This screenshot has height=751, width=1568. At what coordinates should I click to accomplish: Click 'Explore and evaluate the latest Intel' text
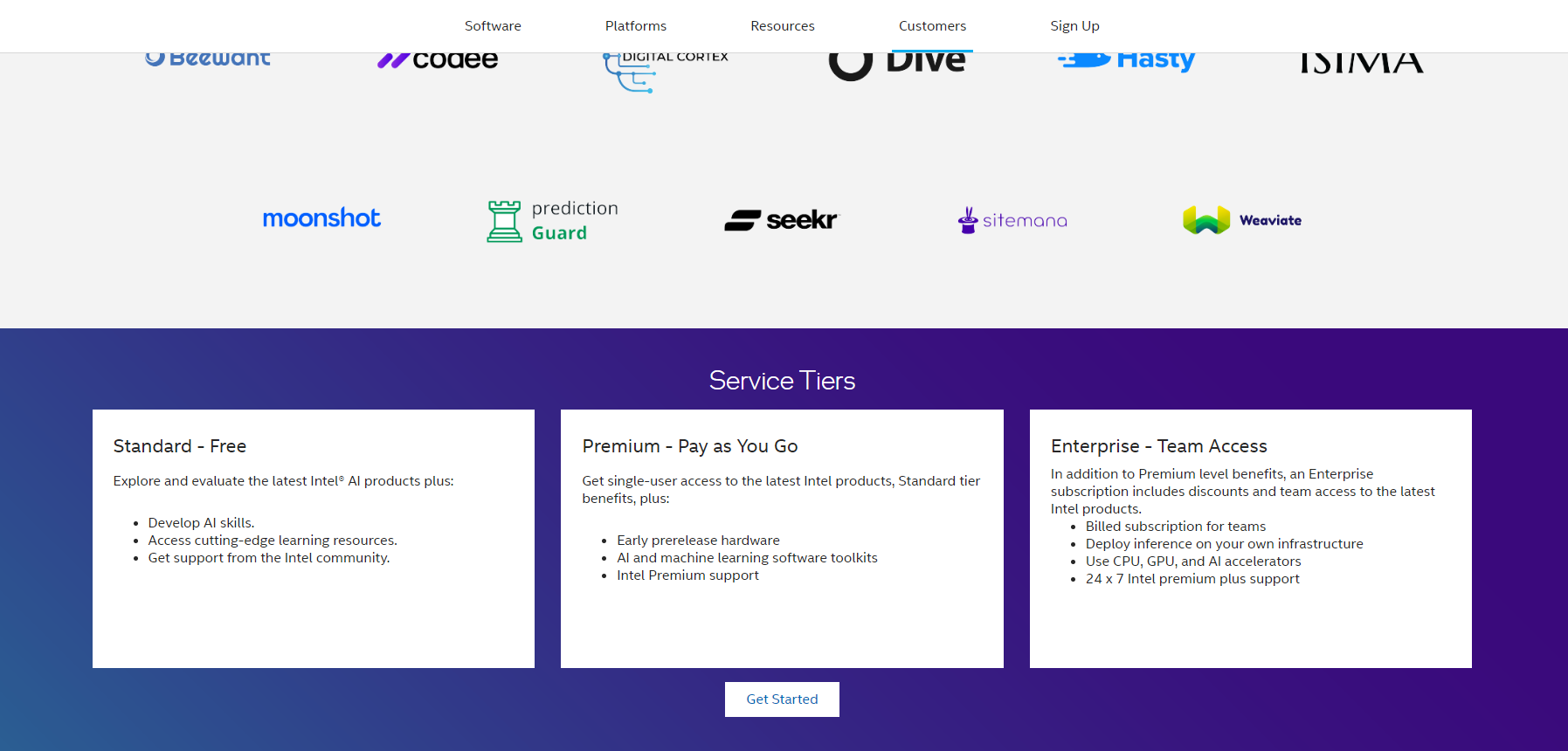click(284, 481)
